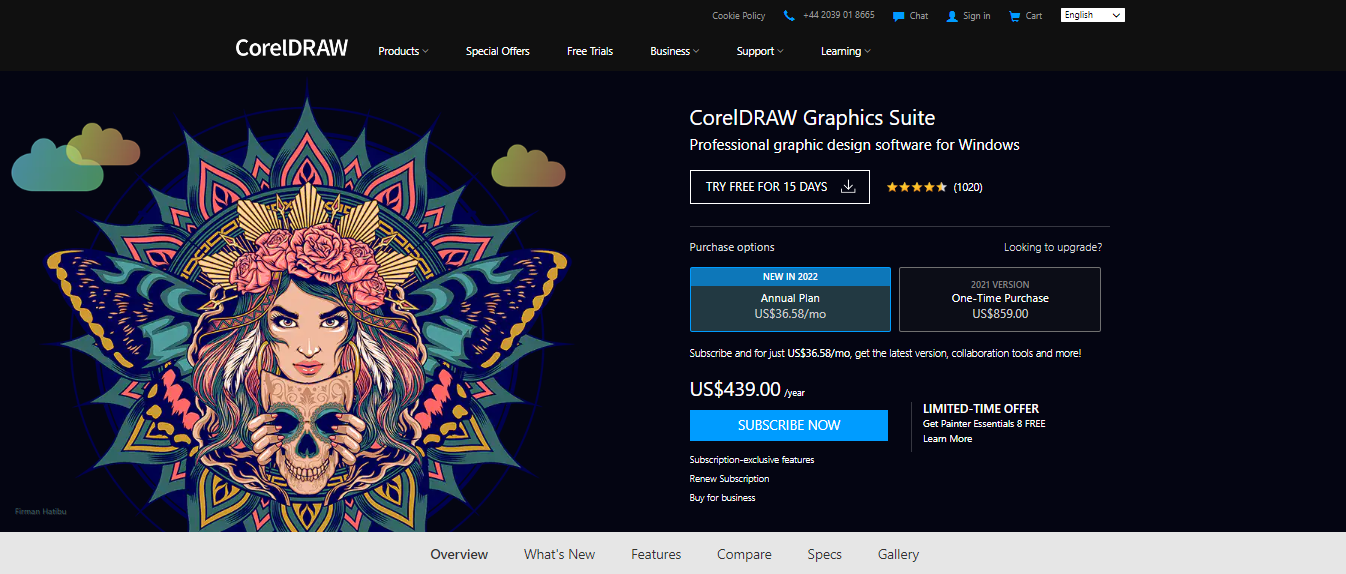
Task: Expand the Business menu
Action: pyautogui.click(x=675, y=51)
